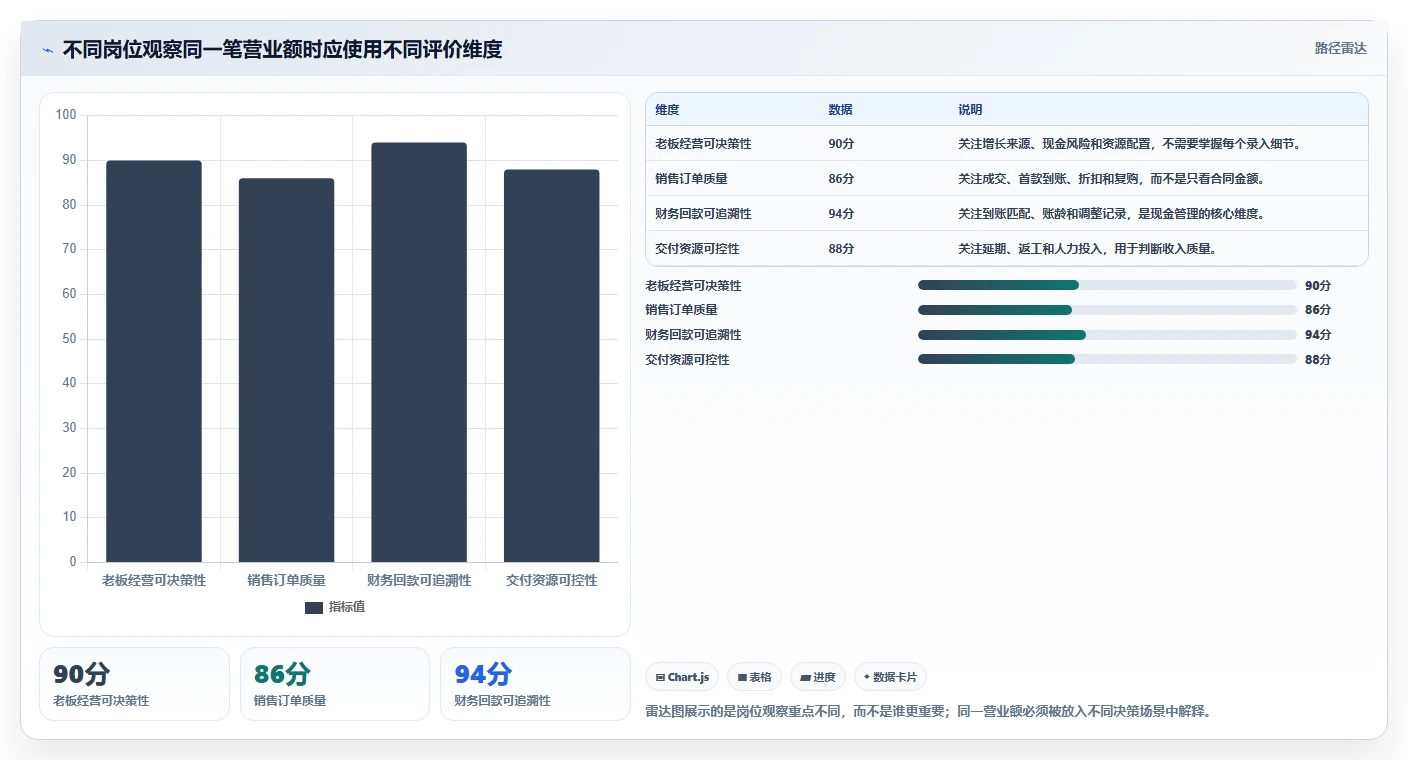Click the 说明 column header

point(970,110)
